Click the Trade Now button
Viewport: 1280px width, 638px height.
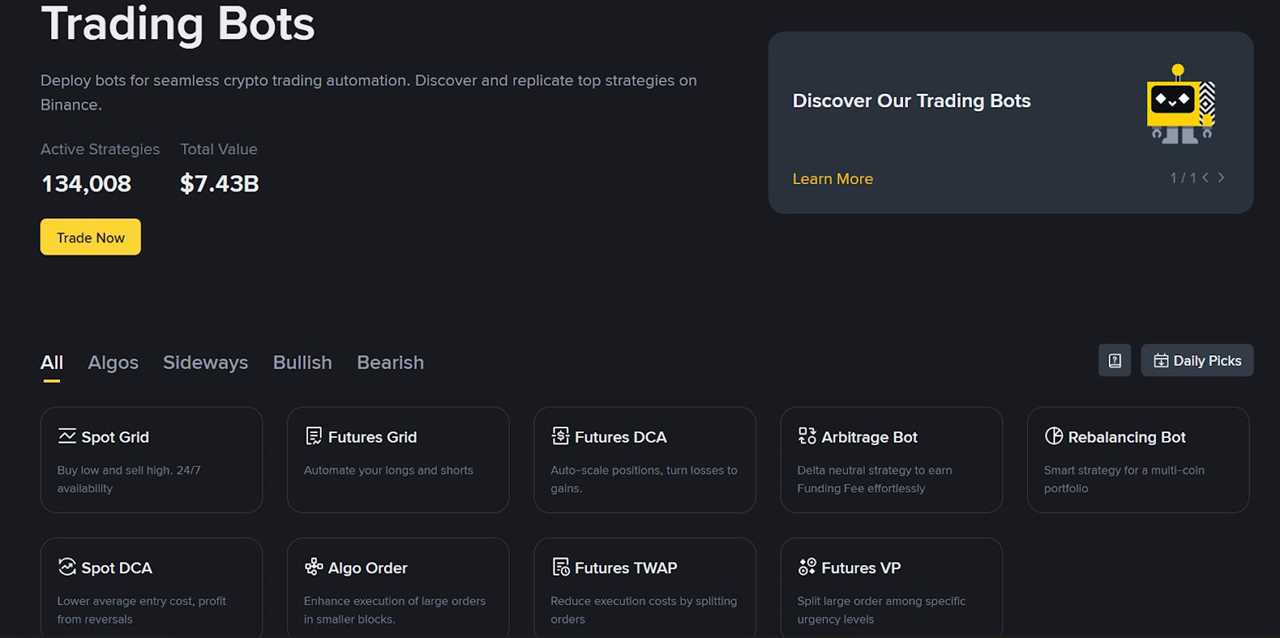point(90,237)
